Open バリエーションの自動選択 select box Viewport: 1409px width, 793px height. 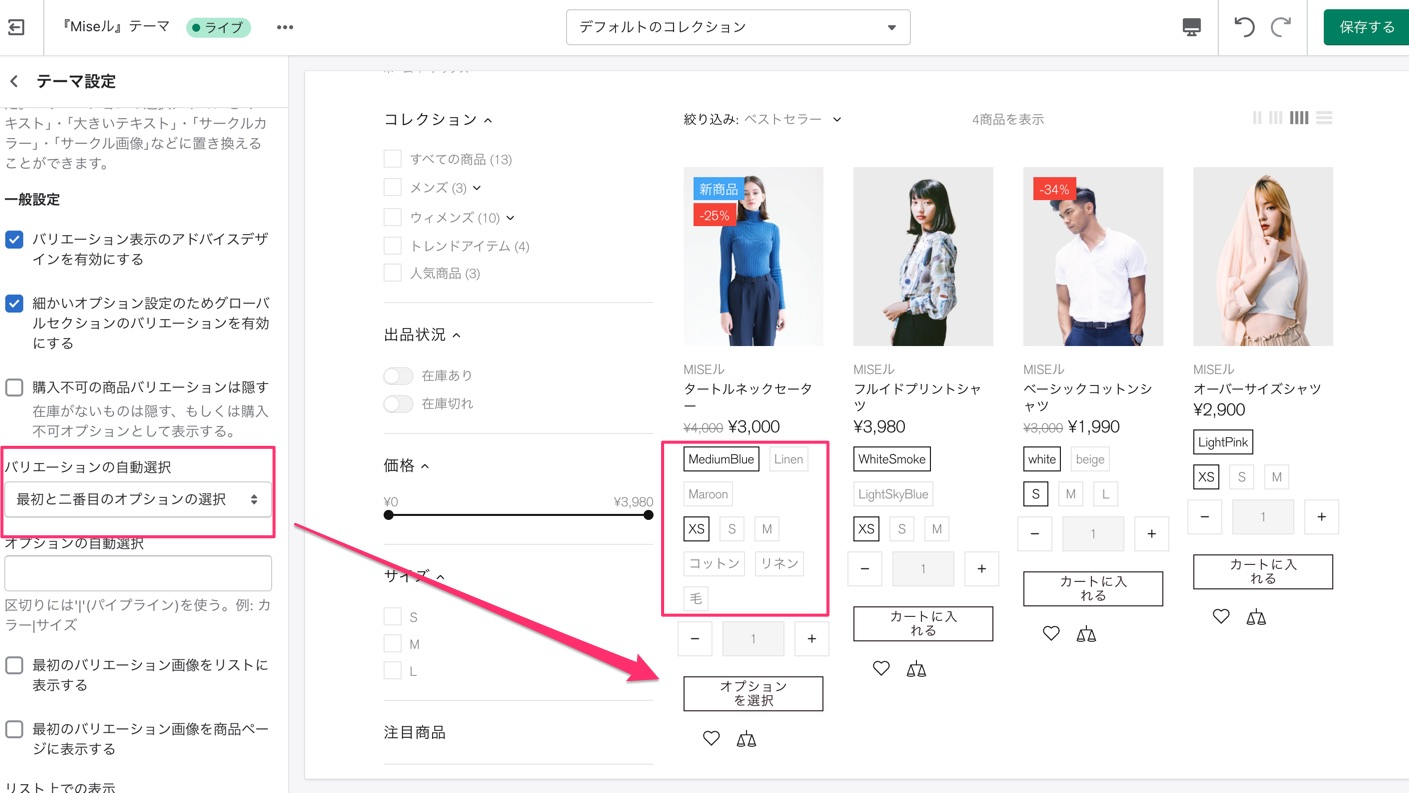[x=138, y=499]
